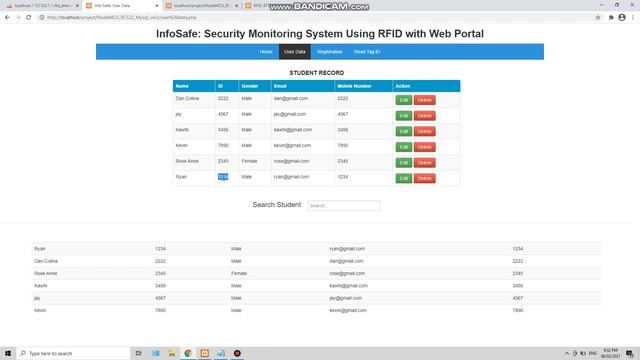Click Female in Rose Anne's table row
The image size is (640, 360).
[249, 161]
